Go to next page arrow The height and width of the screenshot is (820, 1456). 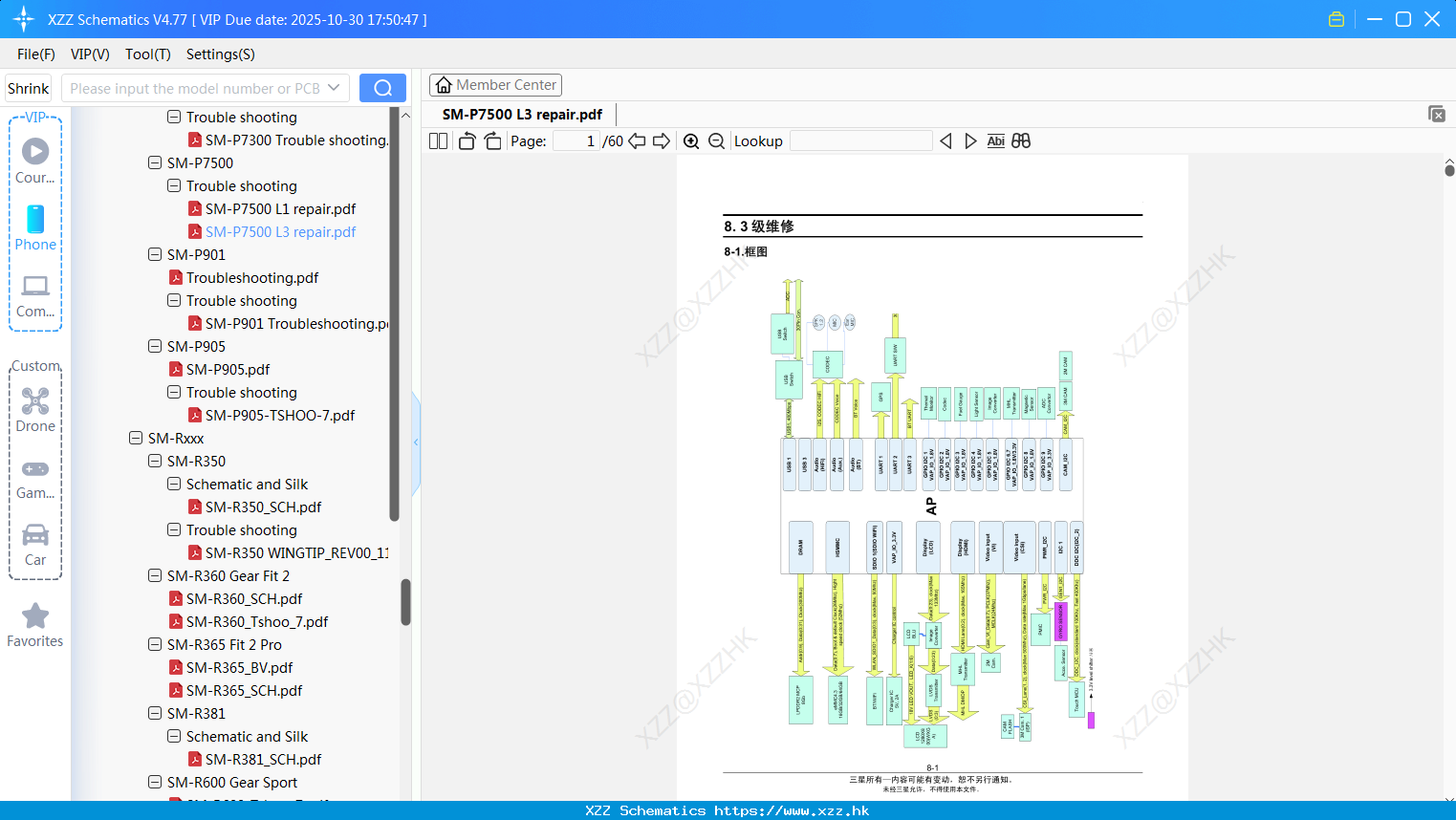coord(662,140)
